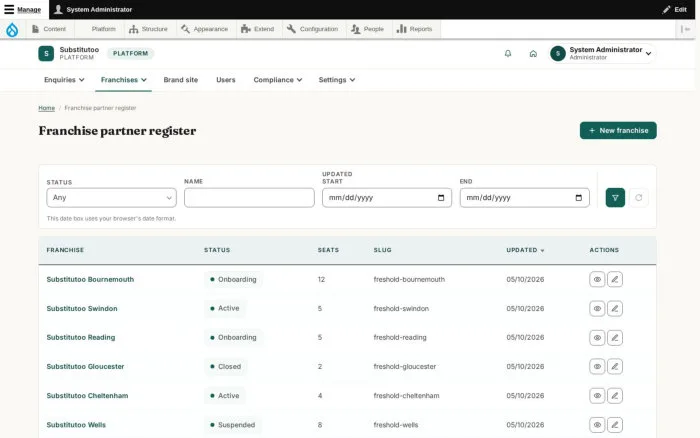
Task: Open the Structure admin menu
Action: click(149, 29)
